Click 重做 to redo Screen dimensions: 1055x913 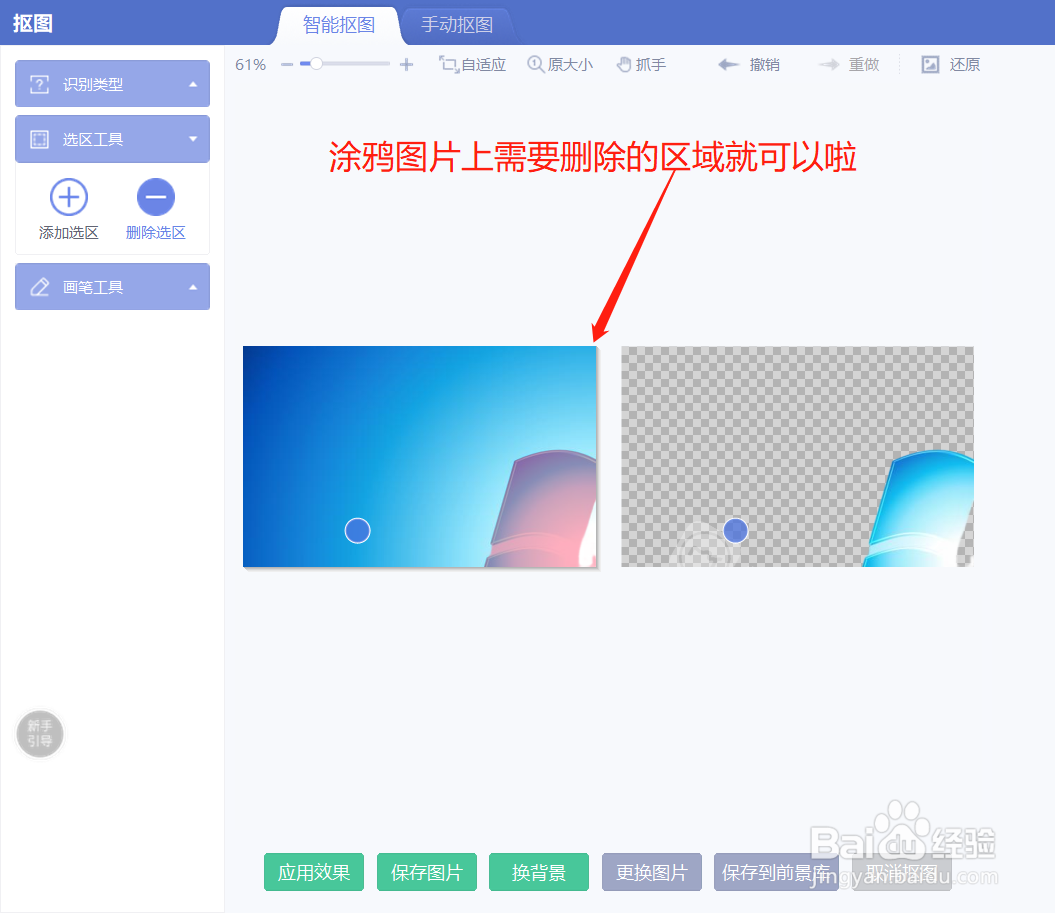coord(849,65)
